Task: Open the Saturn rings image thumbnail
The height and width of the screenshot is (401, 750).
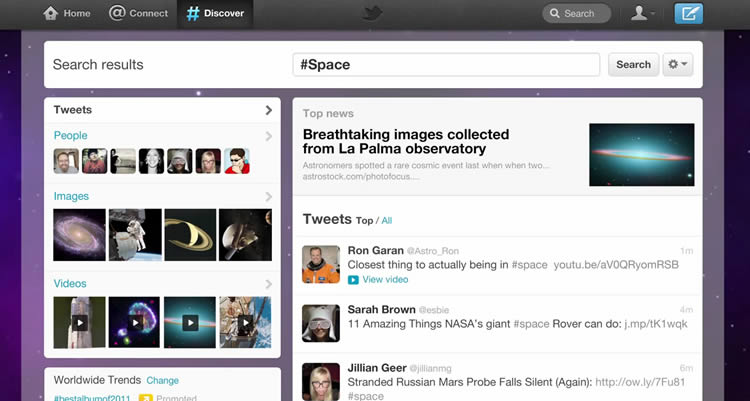Action: (190, 235)
